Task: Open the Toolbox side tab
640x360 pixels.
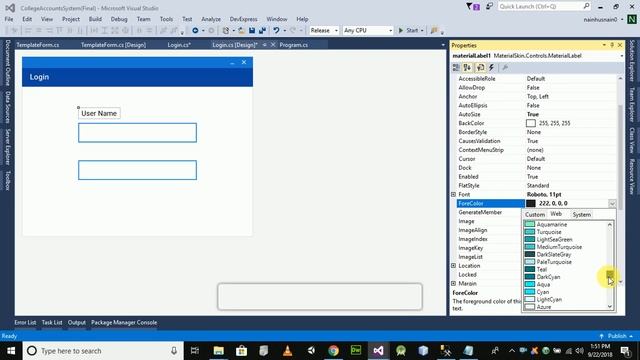Action: pos(7,180)
